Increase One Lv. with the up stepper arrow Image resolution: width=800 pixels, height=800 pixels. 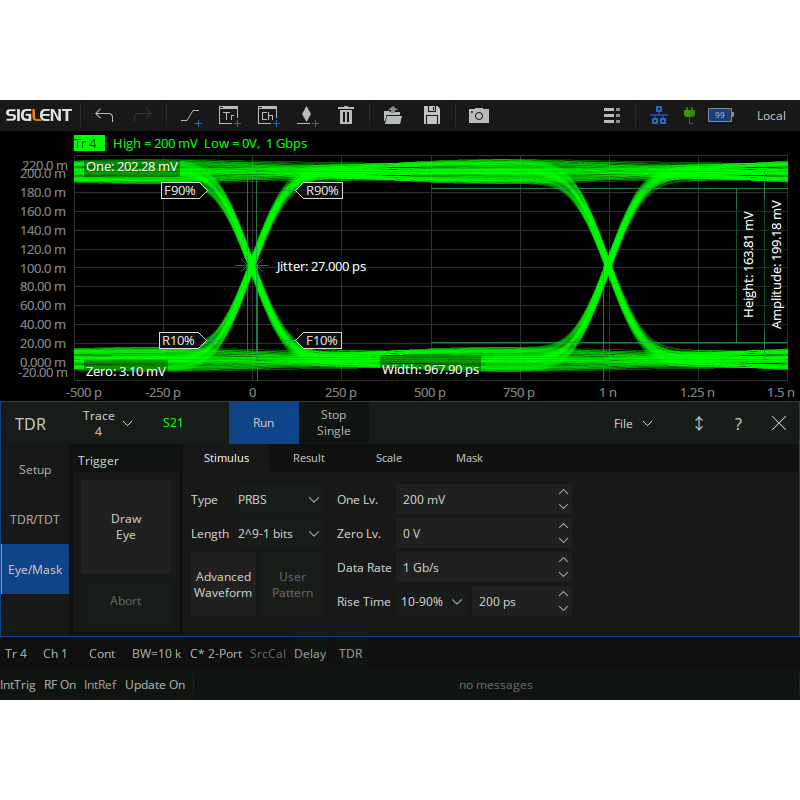point(563,492)
